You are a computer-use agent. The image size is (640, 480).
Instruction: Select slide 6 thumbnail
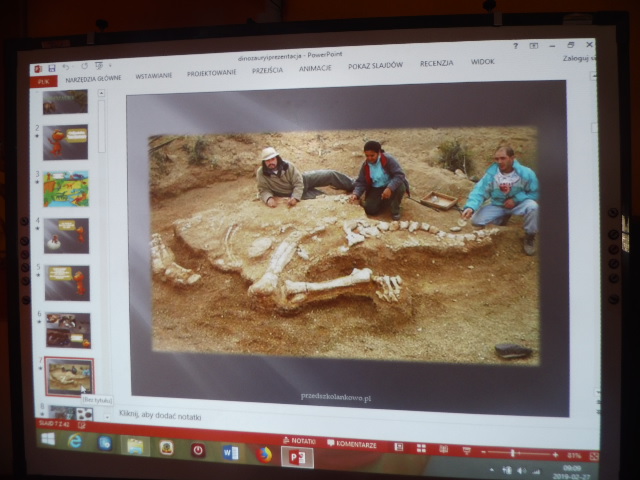[68, 330]
